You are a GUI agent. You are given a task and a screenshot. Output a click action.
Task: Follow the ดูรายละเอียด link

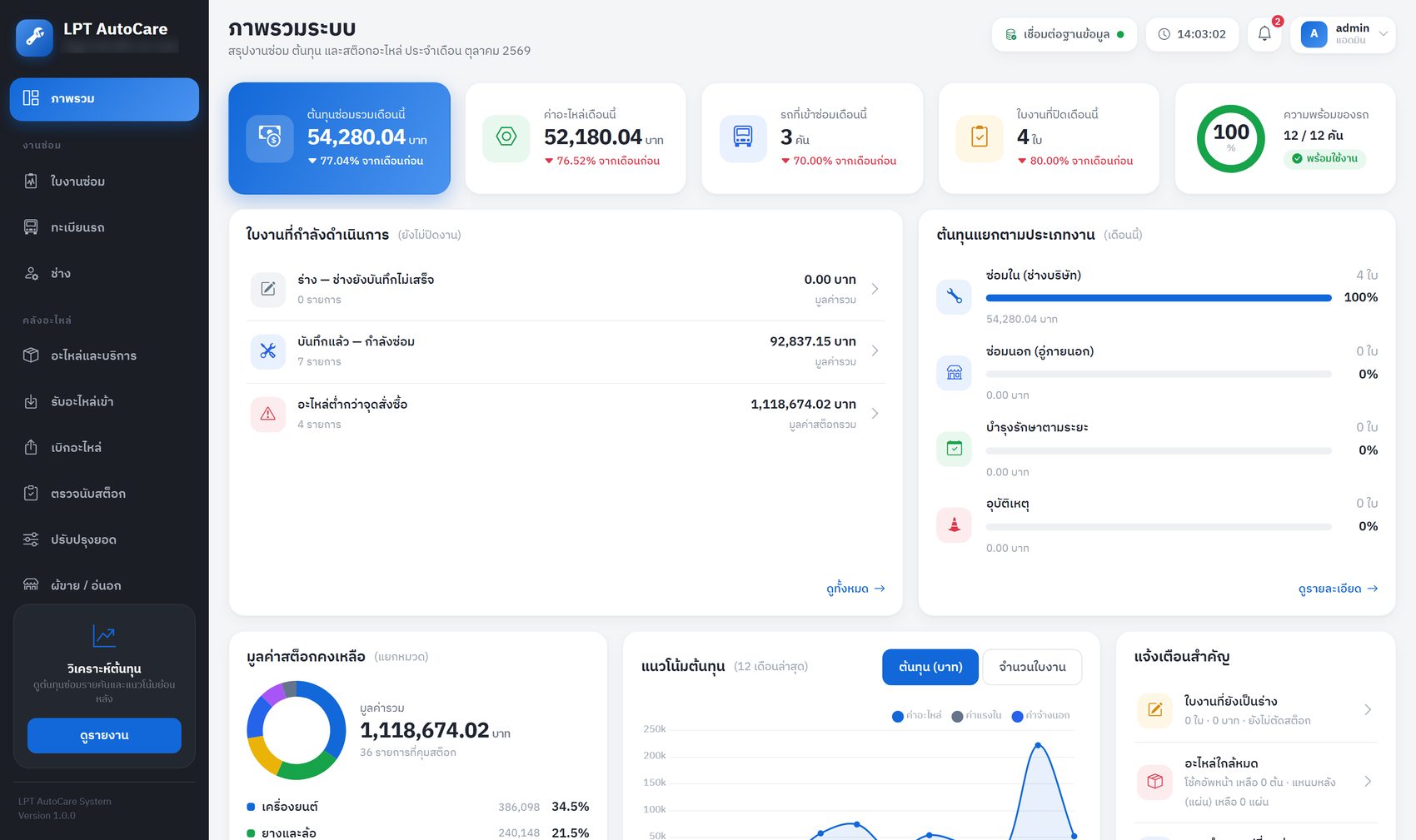click(x=1338, y=589)
